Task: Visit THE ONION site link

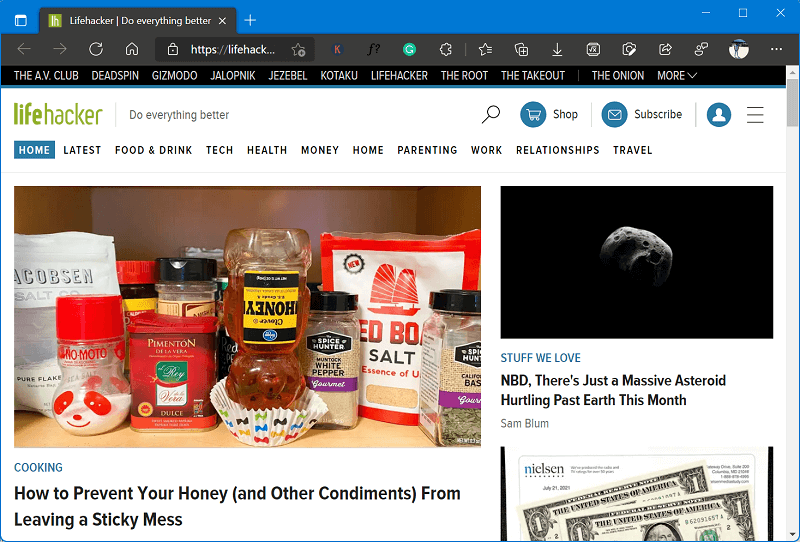Action: click(617, 76)
